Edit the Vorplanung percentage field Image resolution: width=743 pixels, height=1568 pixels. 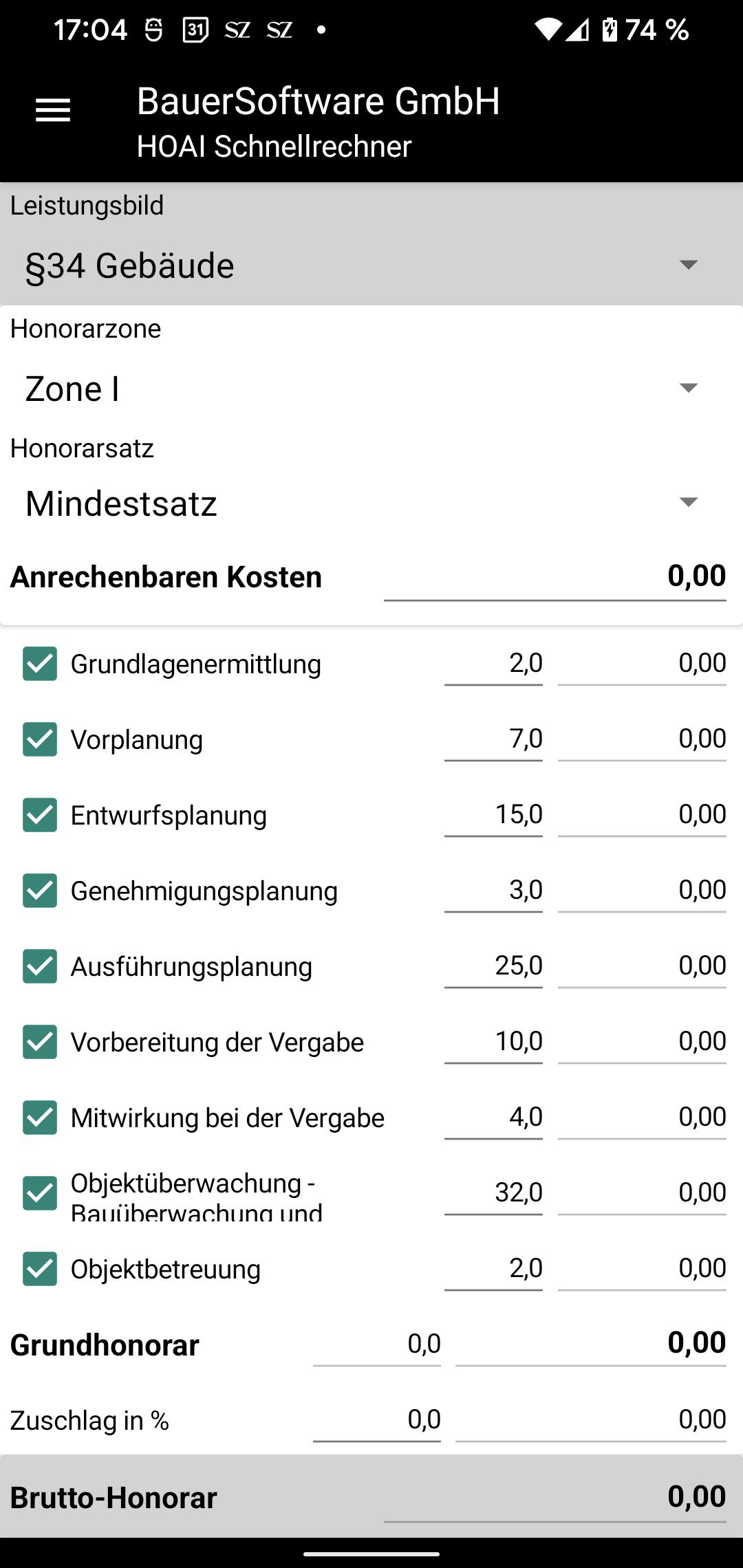[493, 739]
